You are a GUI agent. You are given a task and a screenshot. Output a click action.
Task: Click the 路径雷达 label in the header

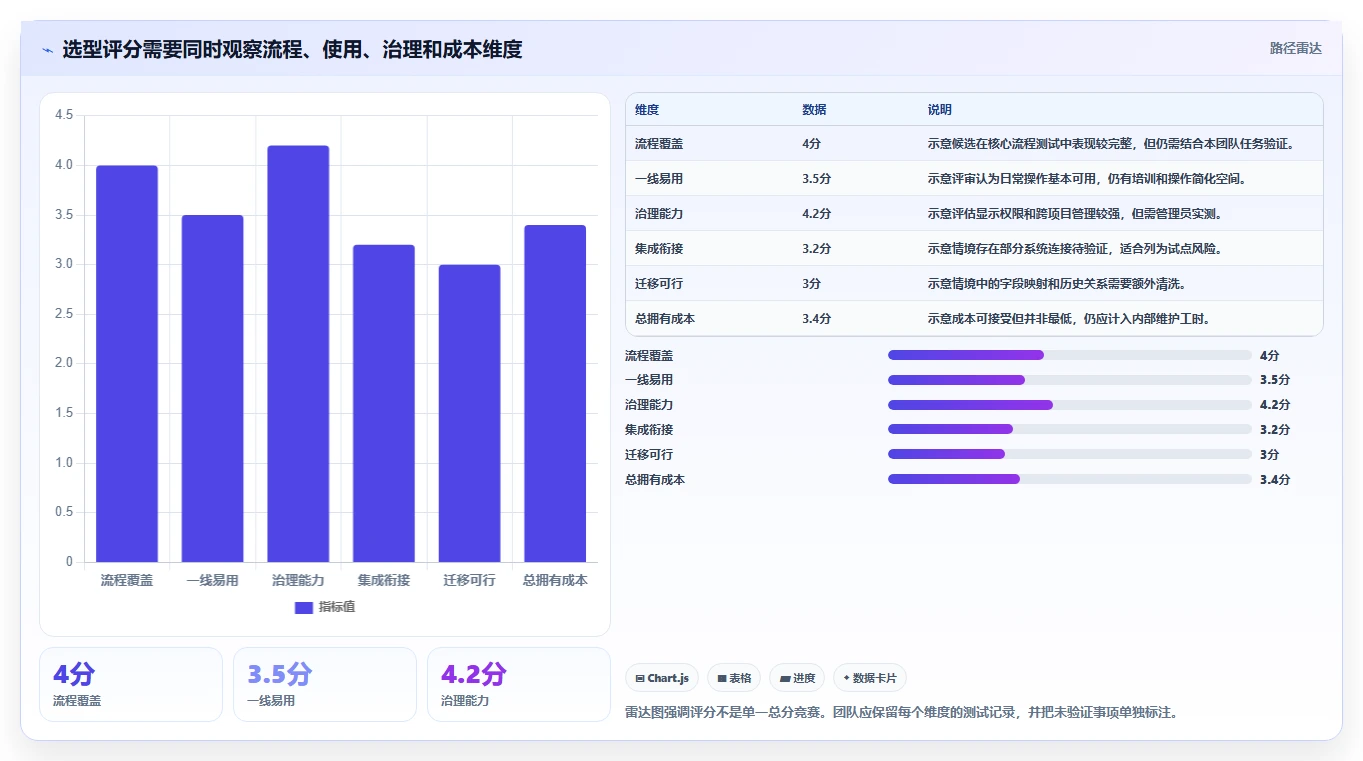[1296, 48]
